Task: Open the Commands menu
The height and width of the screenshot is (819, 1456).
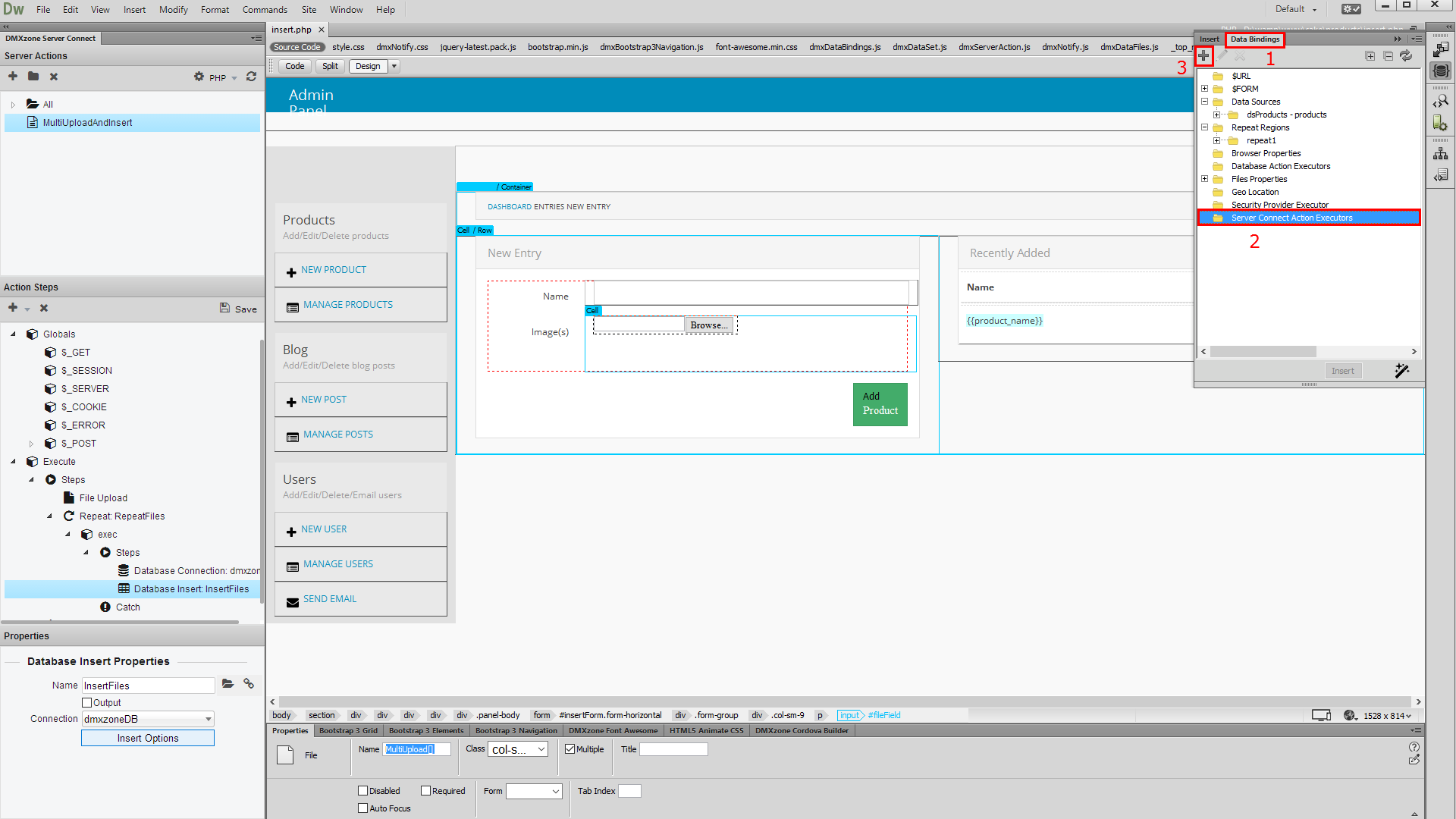Action: point(265,10)
